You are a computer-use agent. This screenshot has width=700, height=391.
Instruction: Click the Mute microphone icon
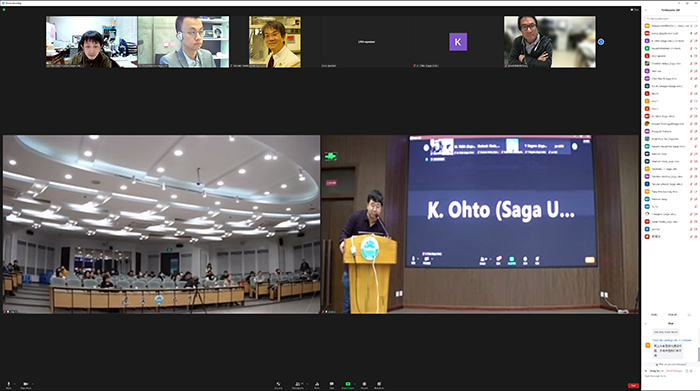pos(8,384)
